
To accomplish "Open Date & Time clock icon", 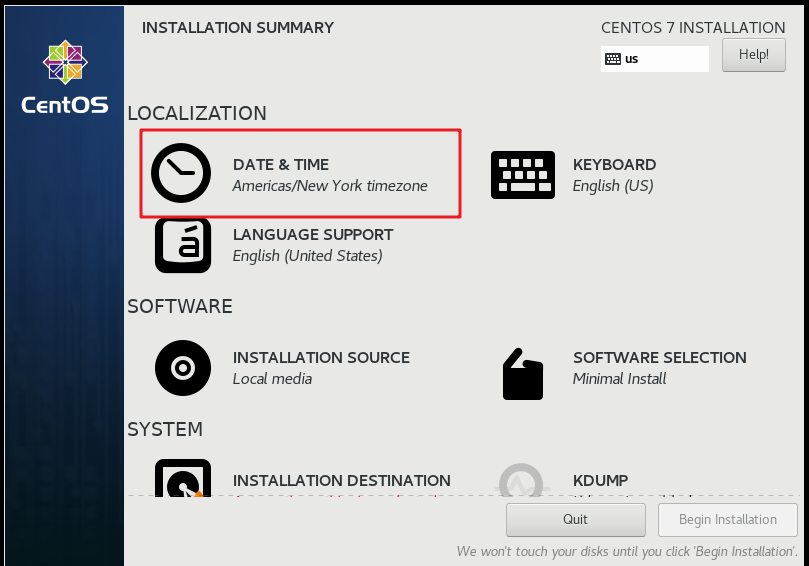I will [x=181, y=173].
